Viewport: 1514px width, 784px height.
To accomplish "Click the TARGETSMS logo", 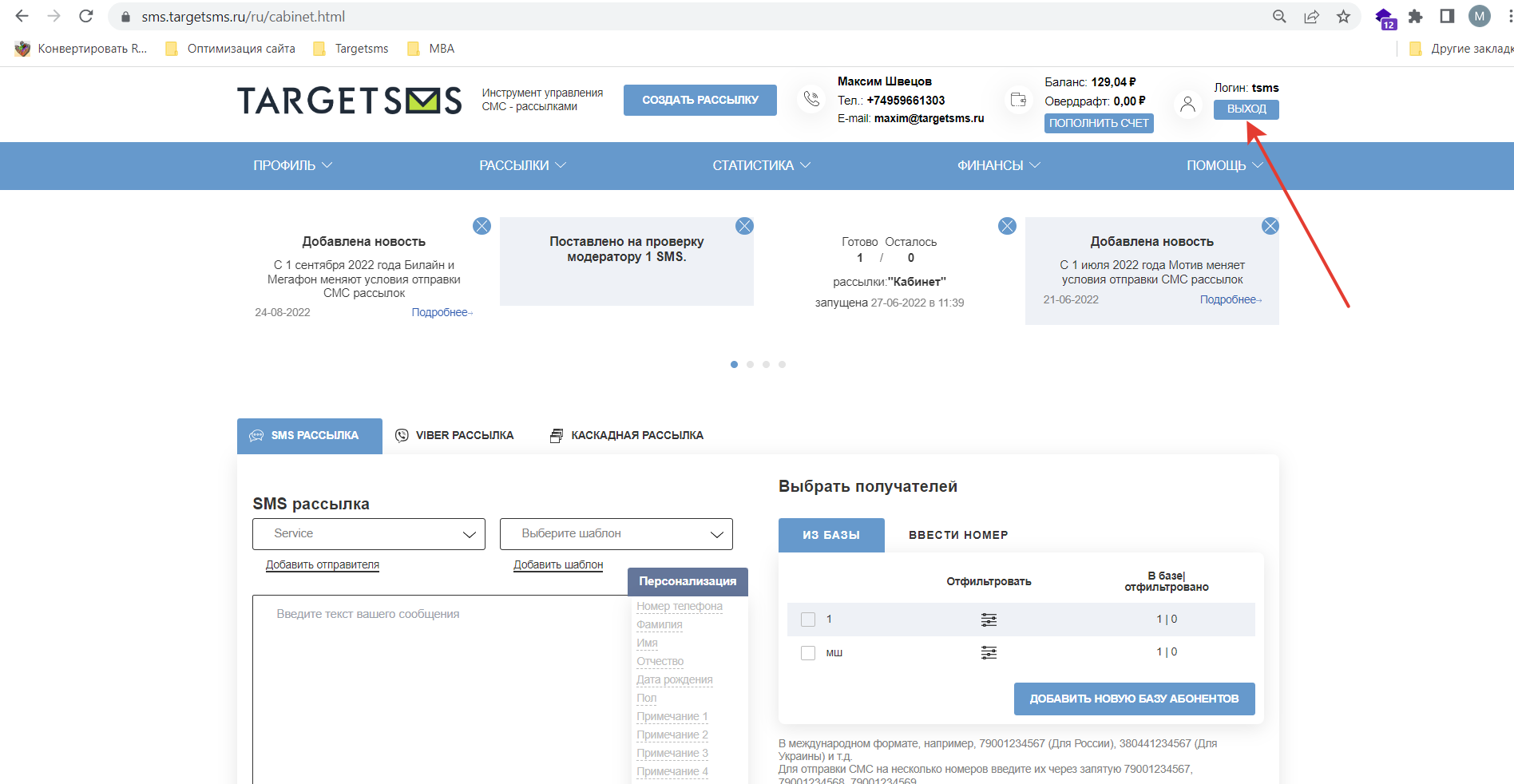I will point(349,101).
